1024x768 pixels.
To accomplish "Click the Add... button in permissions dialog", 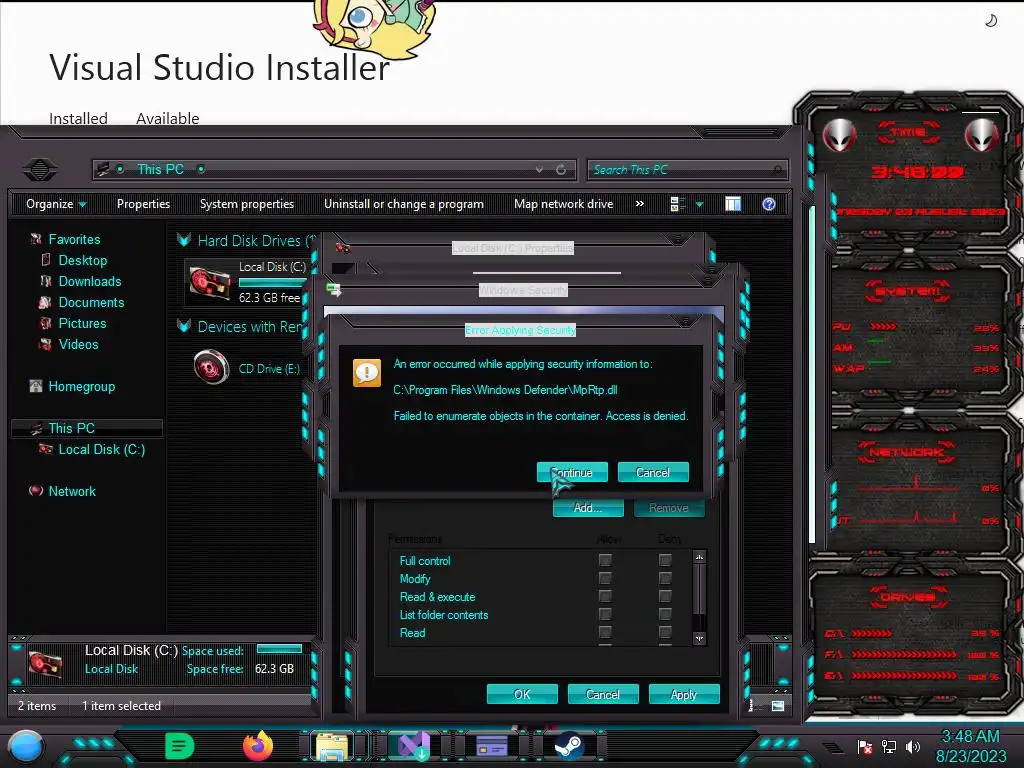I will [x=588, y=507].
